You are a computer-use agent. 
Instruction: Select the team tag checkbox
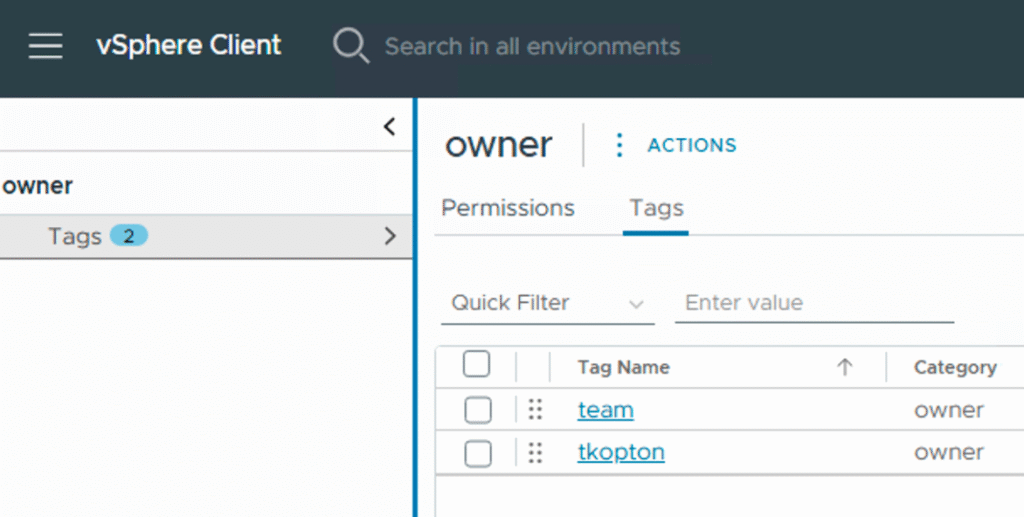pyautogui.click(x=478, y=410)
